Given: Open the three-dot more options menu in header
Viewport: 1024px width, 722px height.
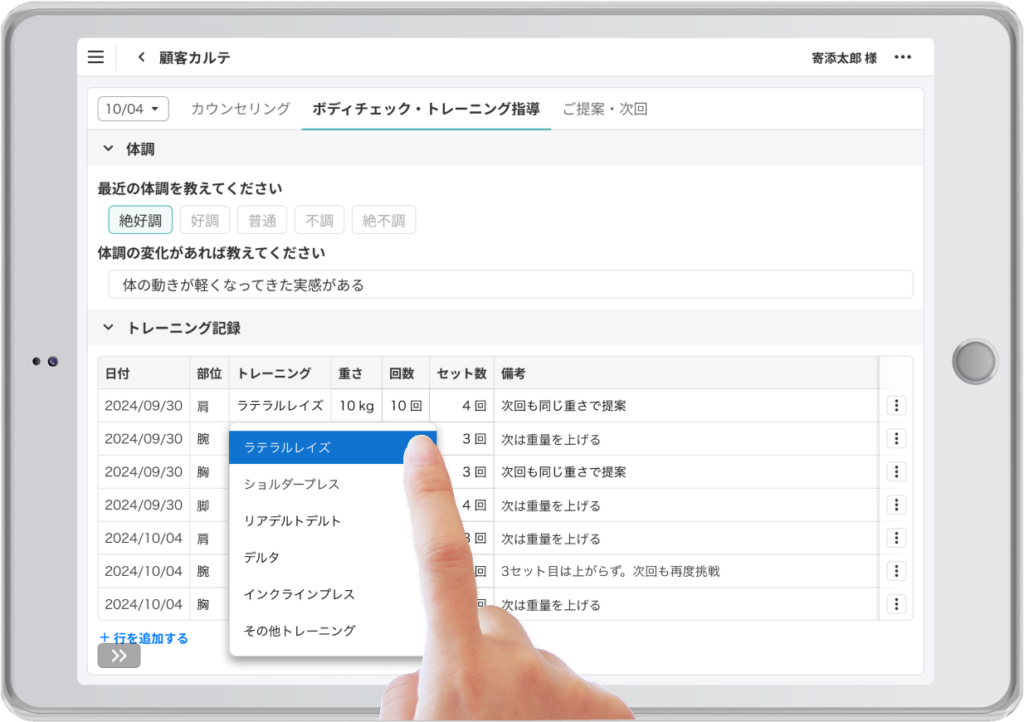Looking at the screenshot, I should (903, 58).
